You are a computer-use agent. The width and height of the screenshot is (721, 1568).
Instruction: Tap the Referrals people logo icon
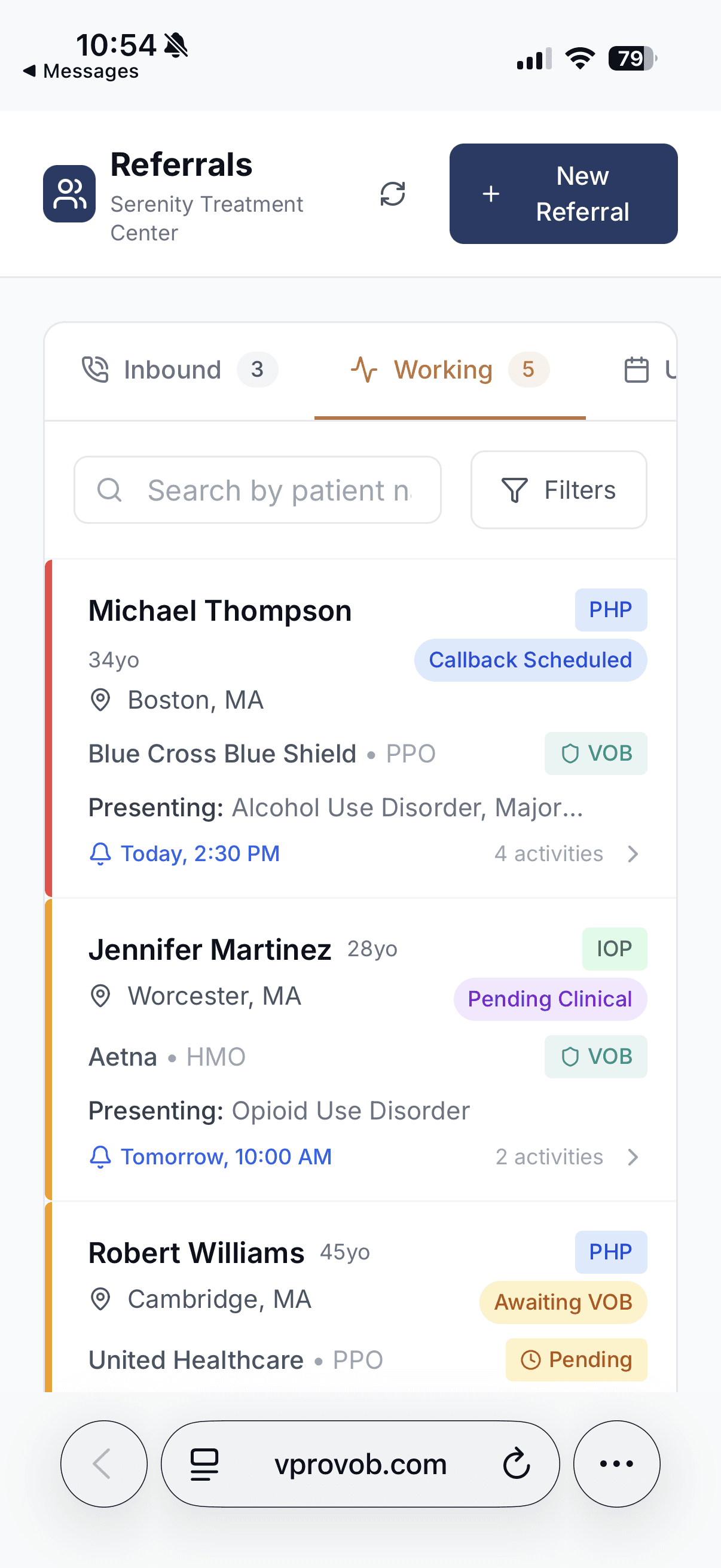click(69, 194)
